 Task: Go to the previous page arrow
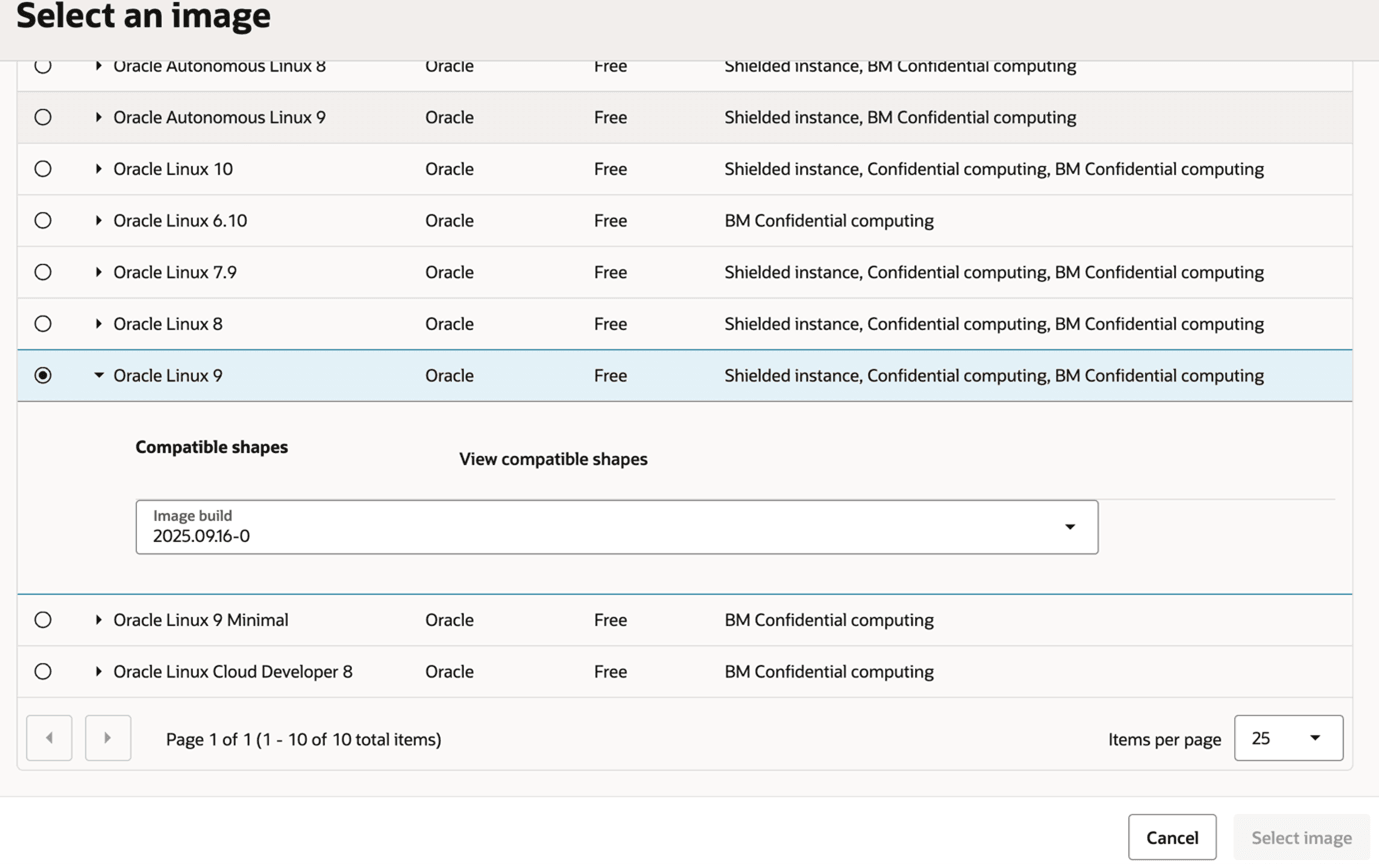coord(49,738)
